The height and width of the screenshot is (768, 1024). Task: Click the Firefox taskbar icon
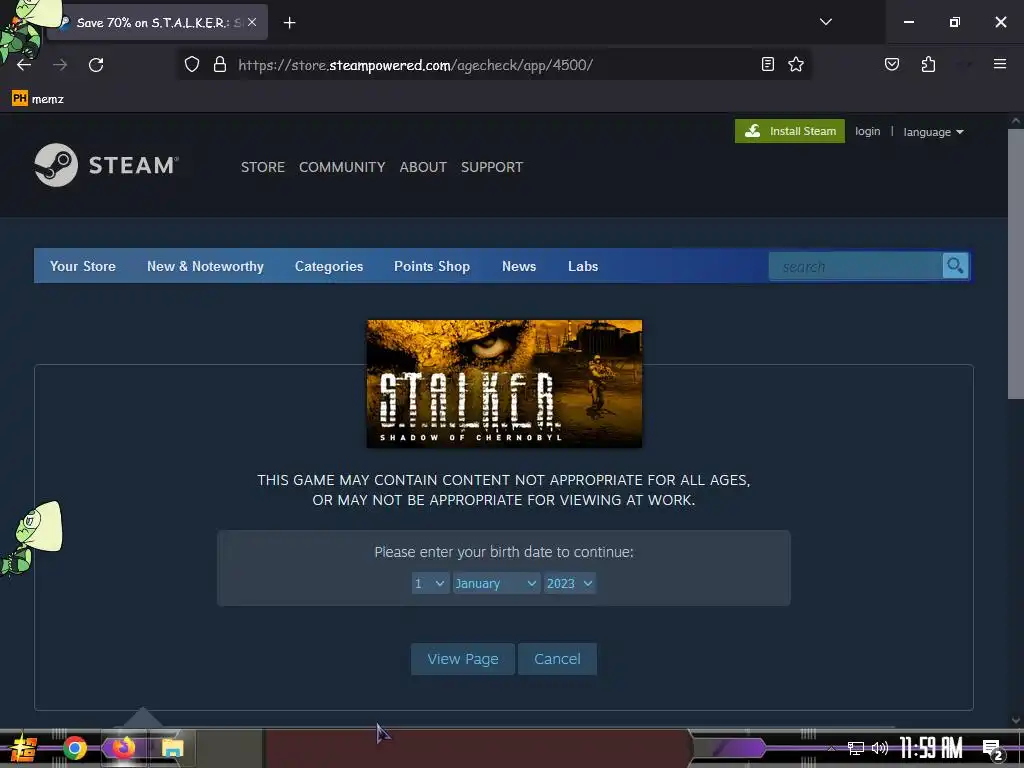click(x=123, y=748)
